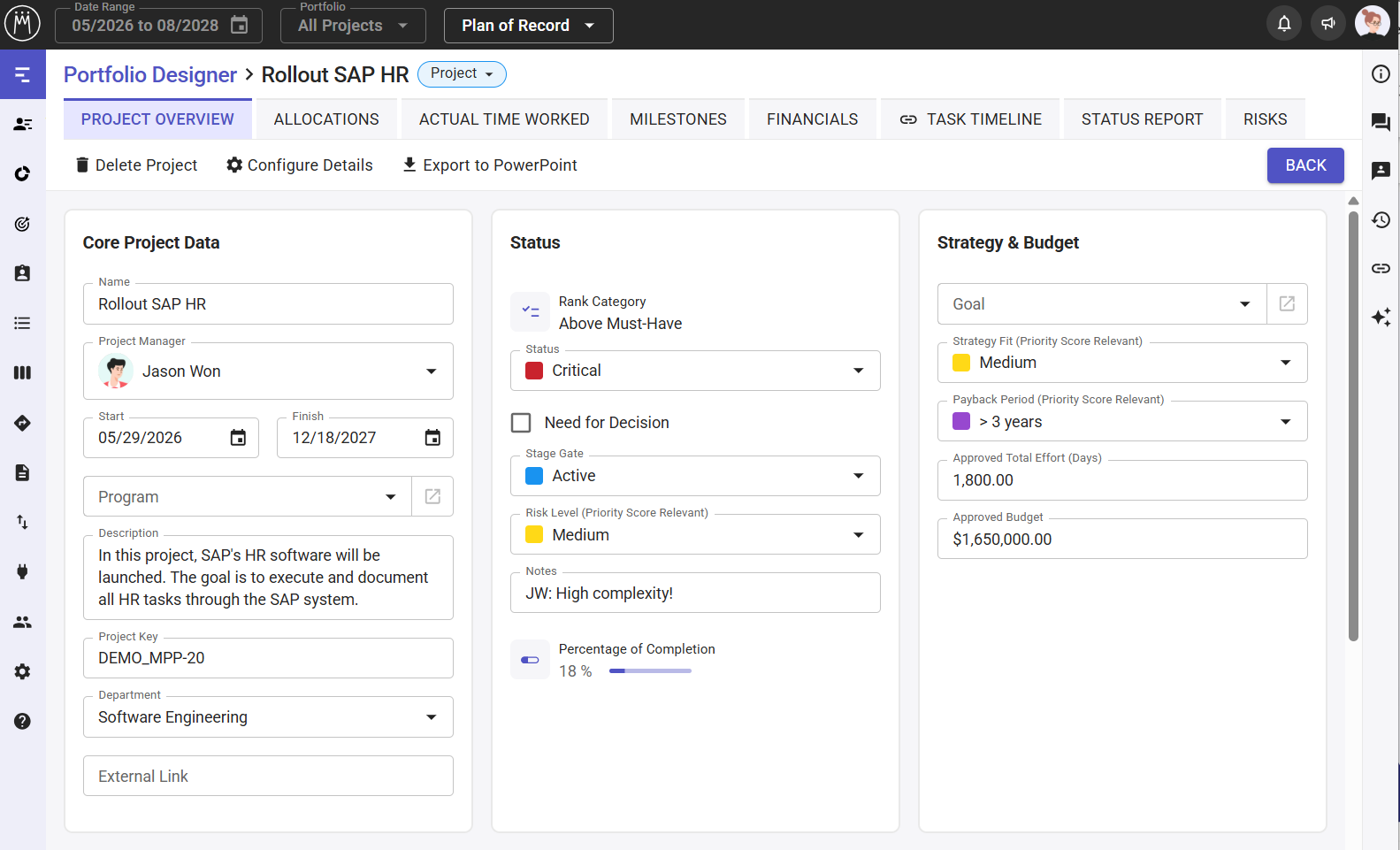Click Configure Details

coord(300,165)
